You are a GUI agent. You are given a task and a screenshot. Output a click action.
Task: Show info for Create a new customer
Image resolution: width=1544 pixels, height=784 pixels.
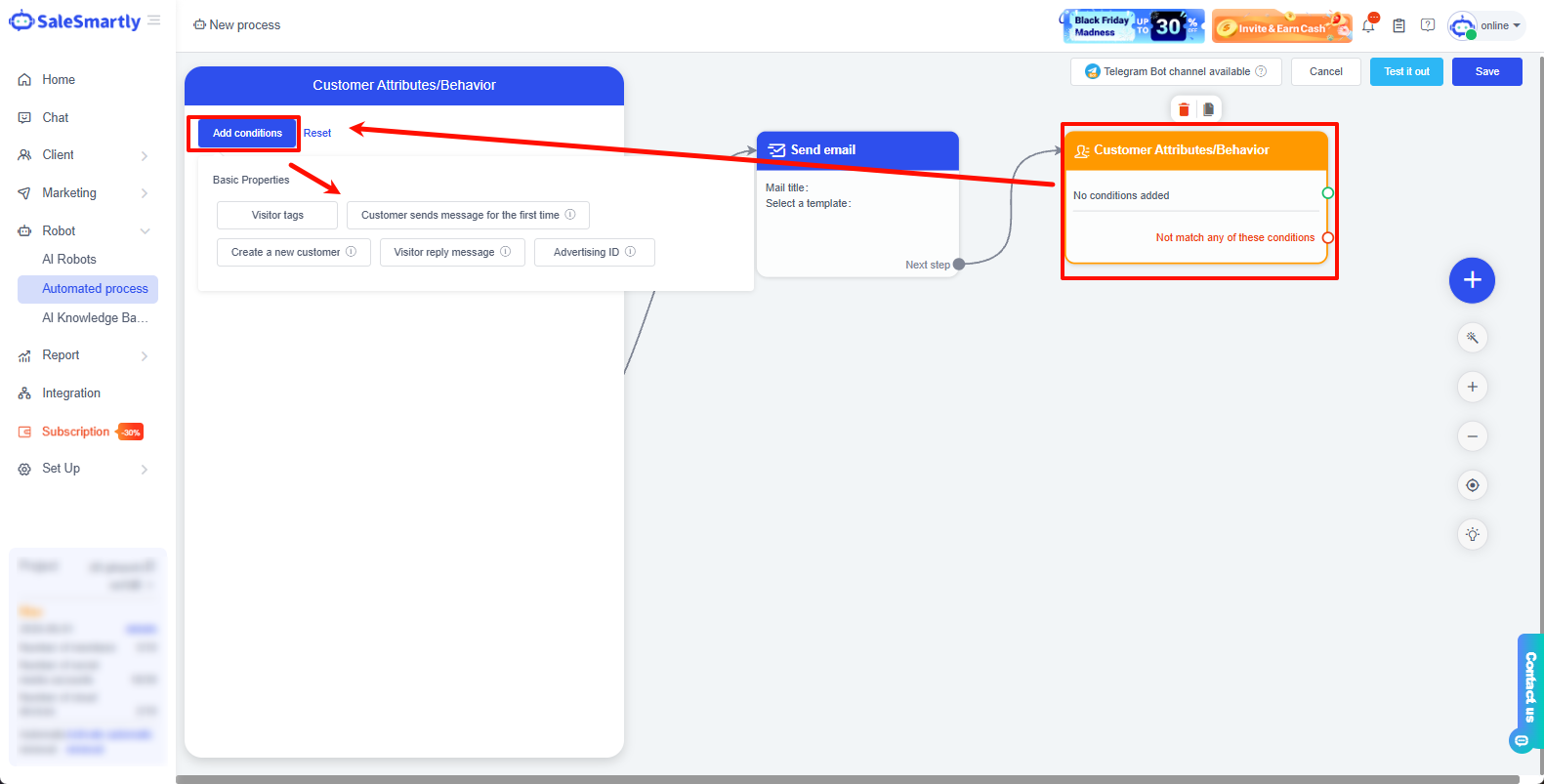point(351,252)
